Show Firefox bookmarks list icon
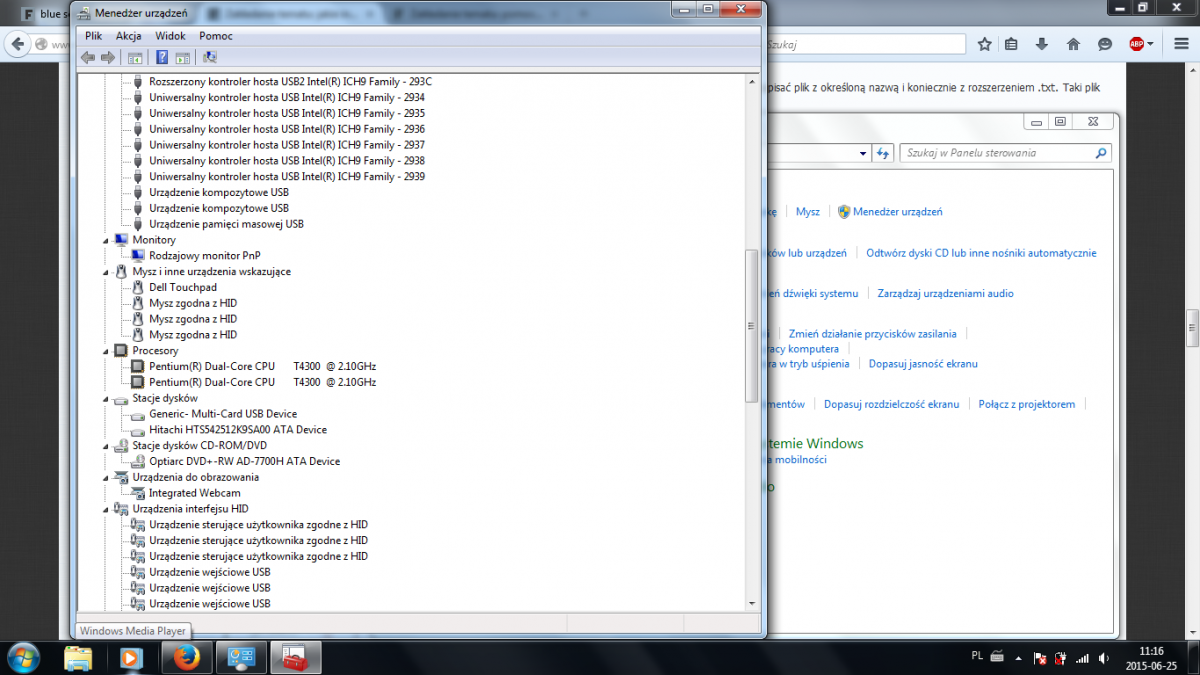This screenshot has width=1200, height=675. [1011, 44]
